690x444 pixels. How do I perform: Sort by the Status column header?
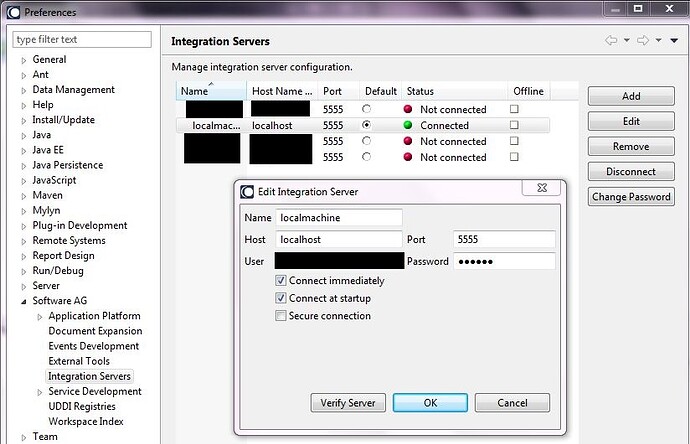(x=455, y=91)
